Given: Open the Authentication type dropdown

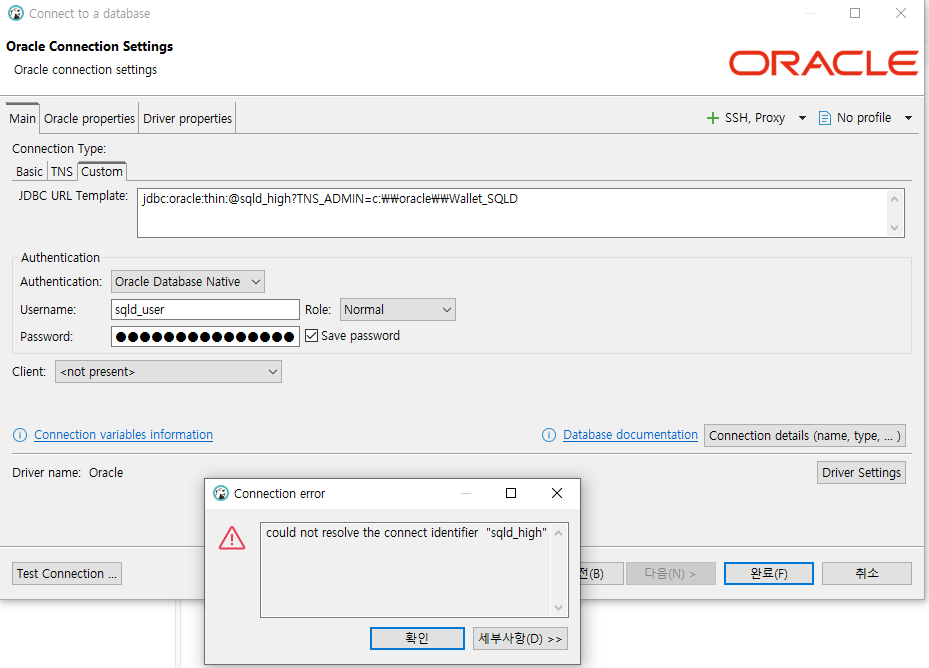Looking at the screenshot, I should 188,282.
